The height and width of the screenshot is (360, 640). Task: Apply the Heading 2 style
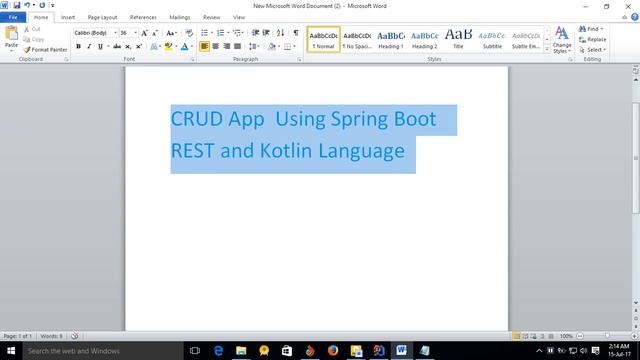coord(424,40)
